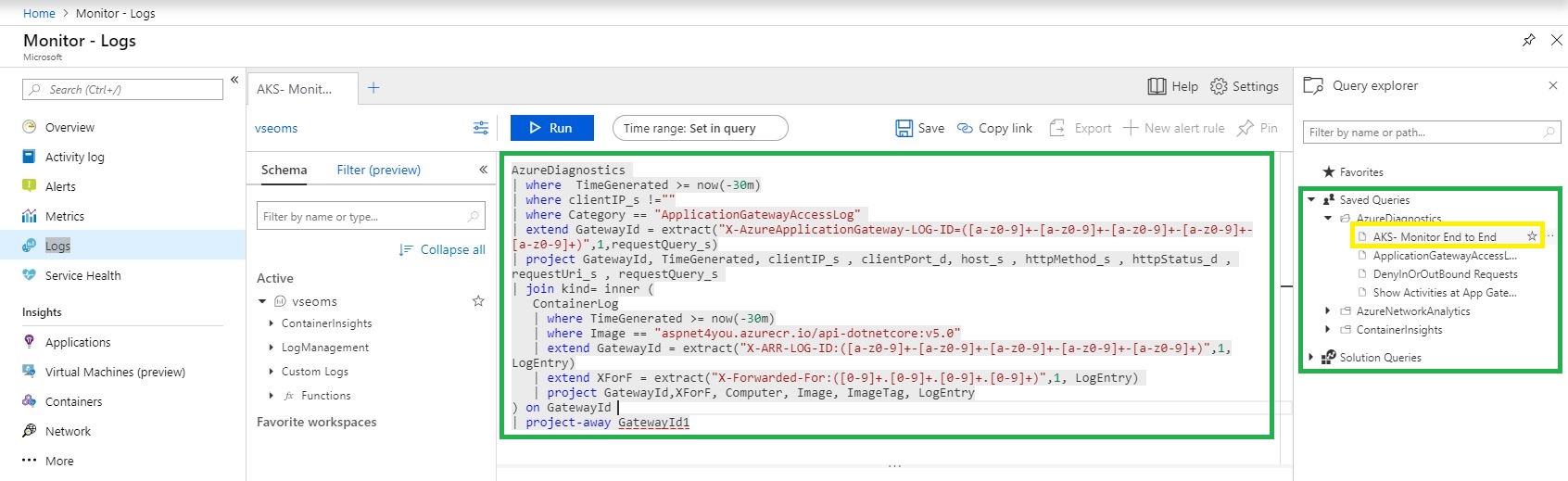Image resolution: width=1568 pixels, height=481 pixels.
Task: Click Favorite workspaces heading
Action: (x=316, y=422)
